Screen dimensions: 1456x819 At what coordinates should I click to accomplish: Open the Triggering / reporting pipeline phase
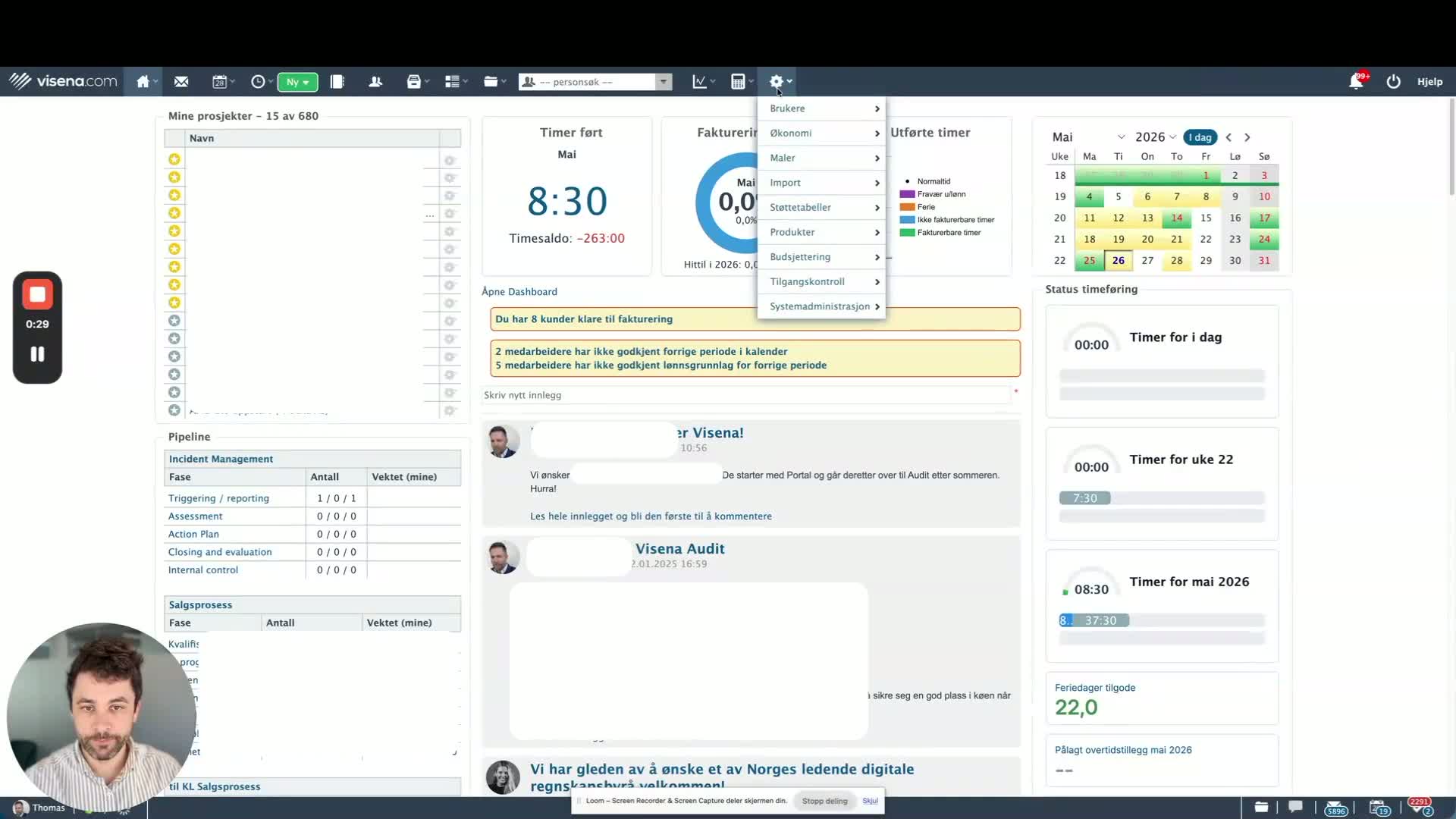218,498
